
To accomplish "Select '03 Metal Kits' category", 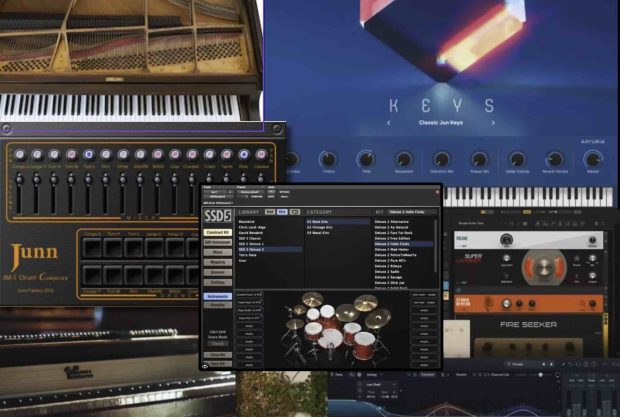I will [x=318, y=233].
